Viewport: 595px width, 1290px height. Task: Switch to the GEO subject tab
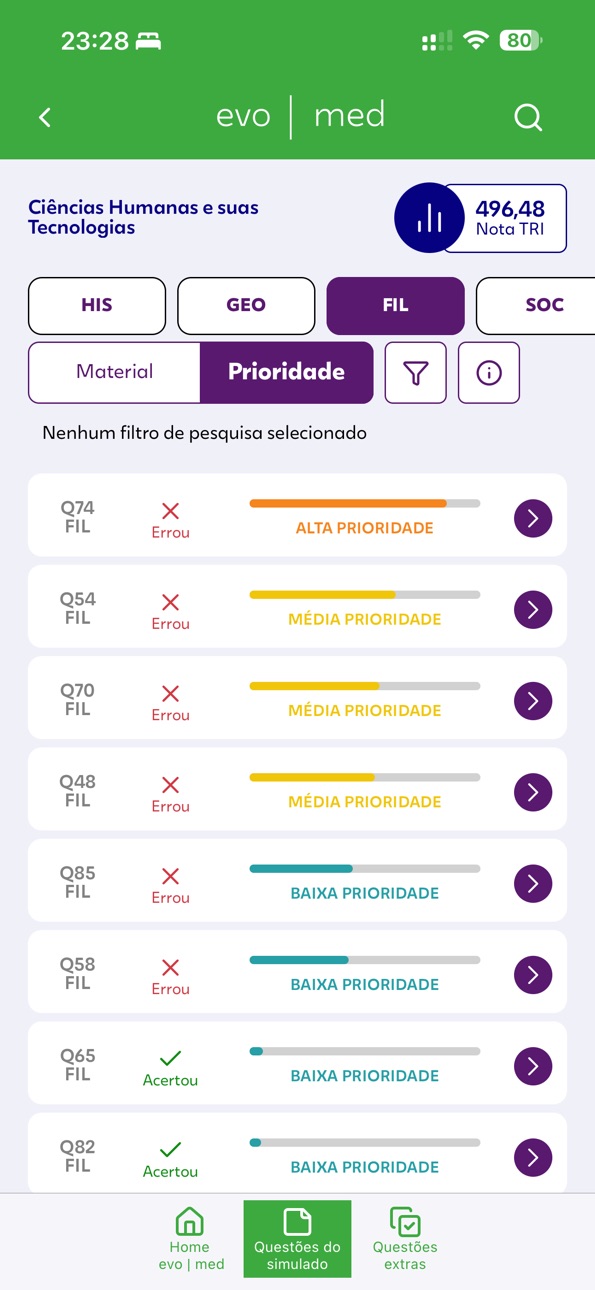click(246, 305)
